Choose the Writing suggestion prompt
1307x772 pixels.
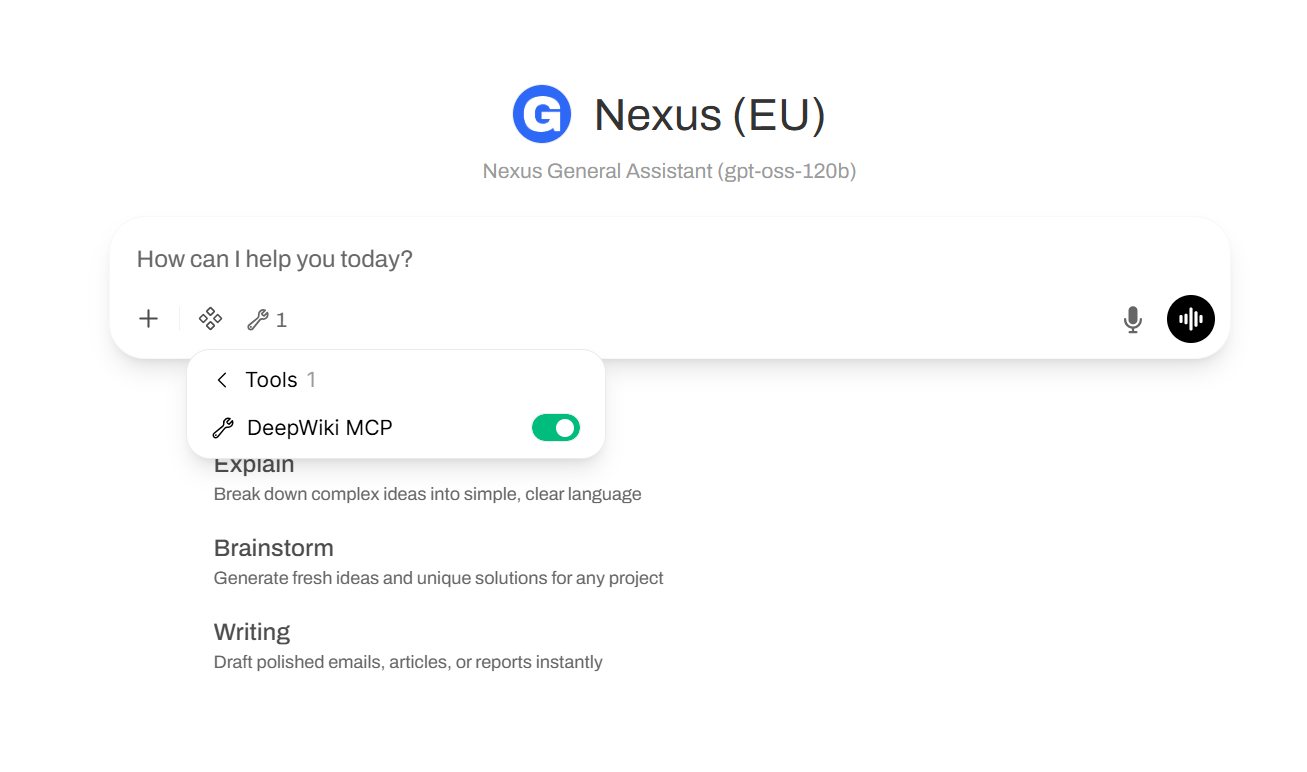pos(252,632)
